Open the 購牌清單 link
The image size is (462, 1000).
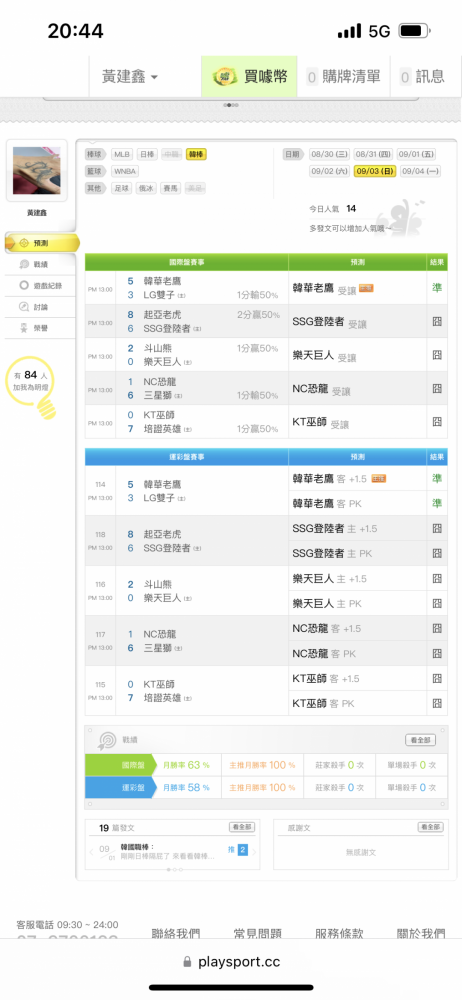(344, 77)
